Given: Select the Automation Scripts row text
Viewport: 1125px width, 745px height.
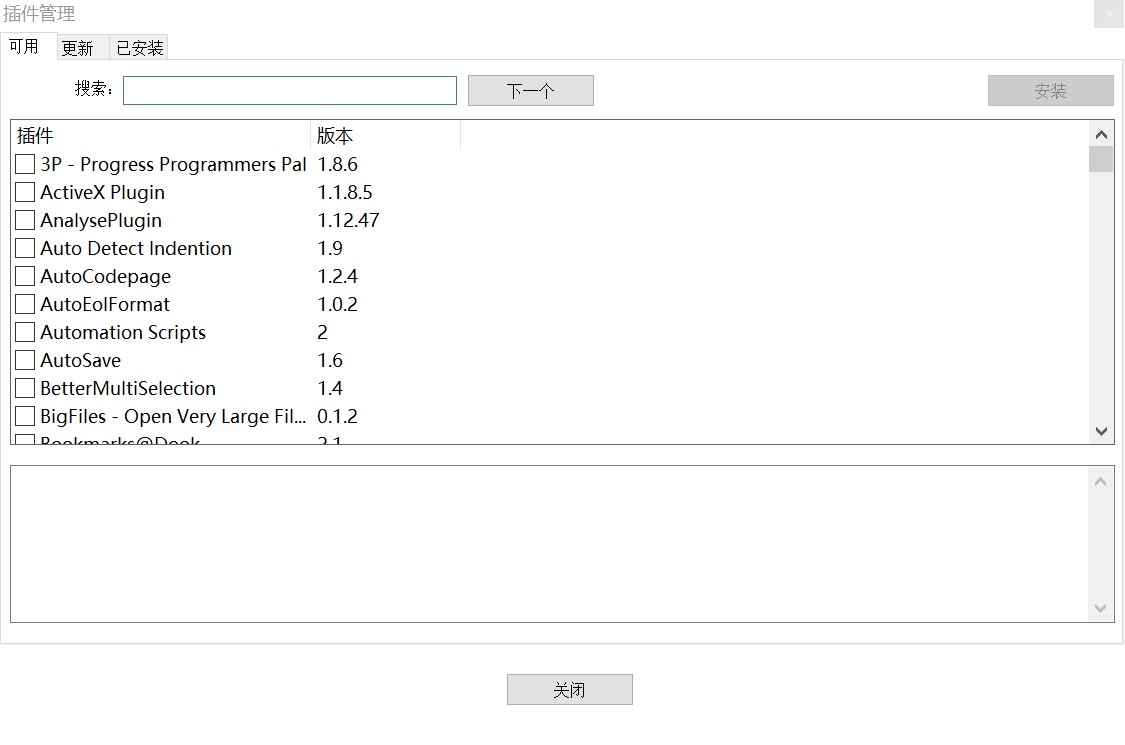Looking at the screenshot, I should tap(123, 332).
